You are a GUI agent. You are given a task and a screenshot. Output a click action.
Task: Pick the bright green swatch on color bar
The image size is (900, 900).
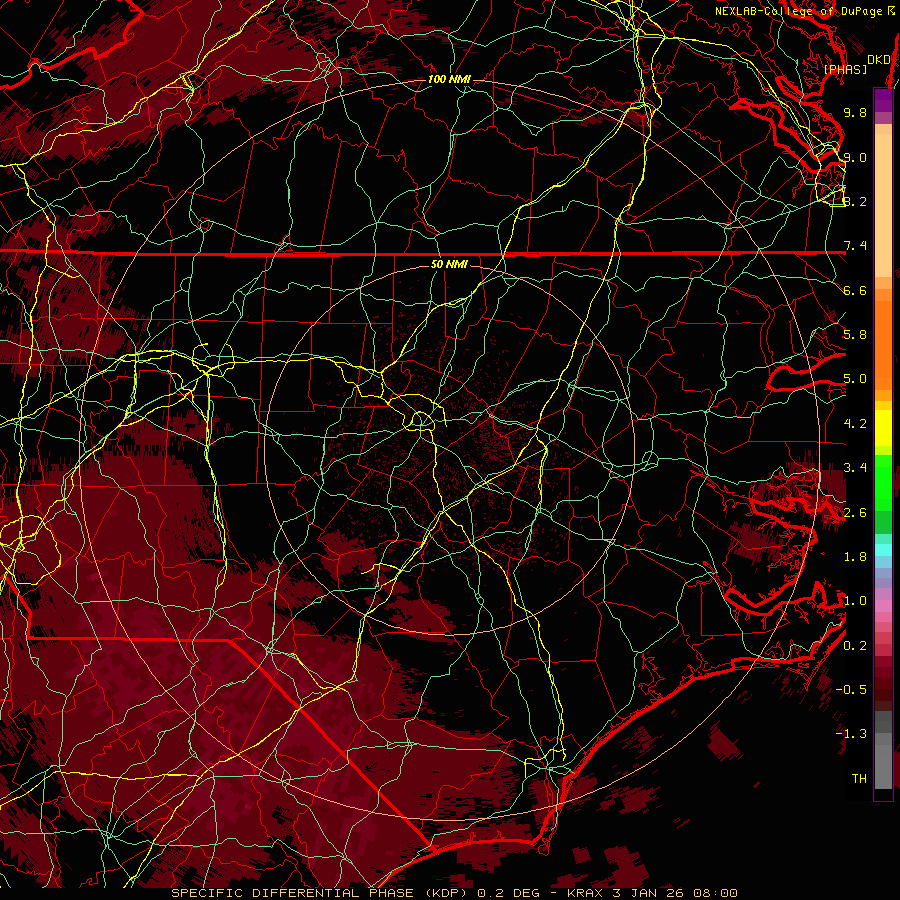point(883,483)
